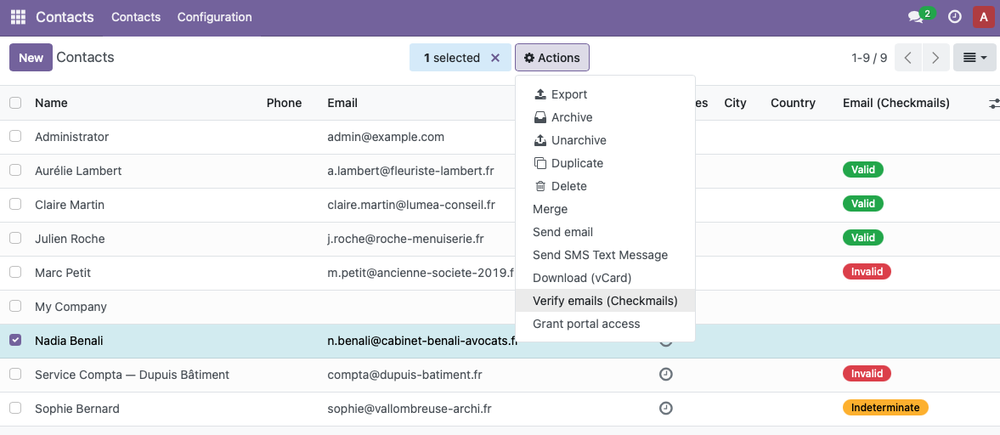Click the Indeterminate badge for Sophie Bernard
Viewport: 1000px width, 435px height.
click(x=885, y=408)
